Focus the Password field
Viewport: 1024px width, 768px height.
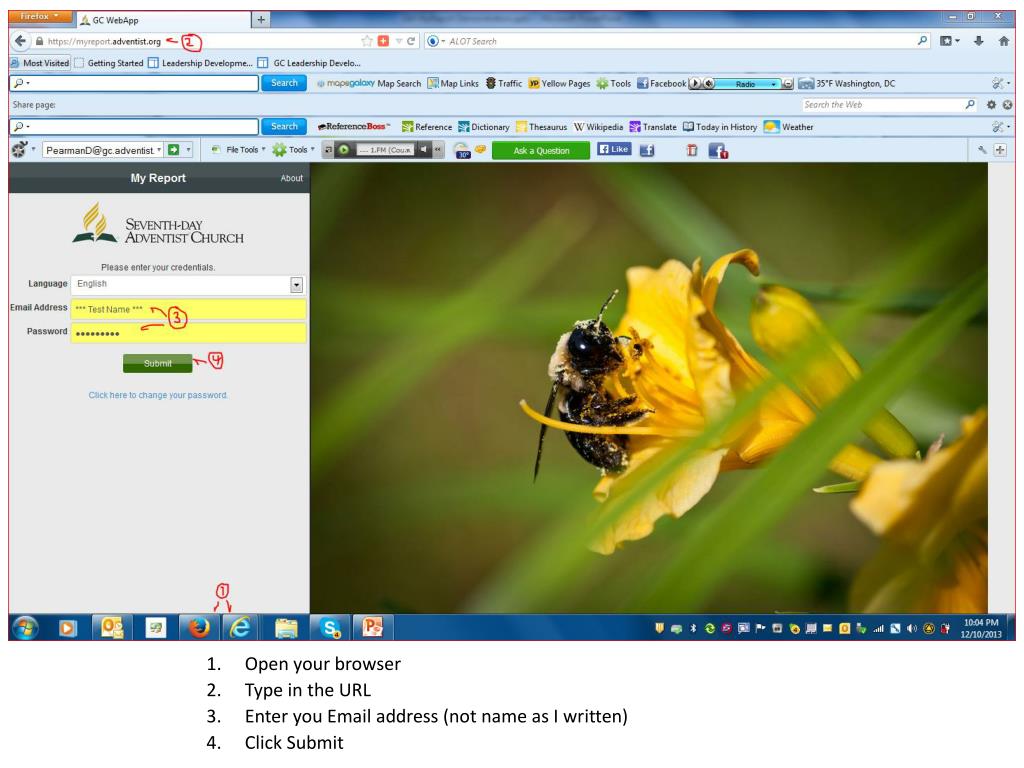pos(188,333)
